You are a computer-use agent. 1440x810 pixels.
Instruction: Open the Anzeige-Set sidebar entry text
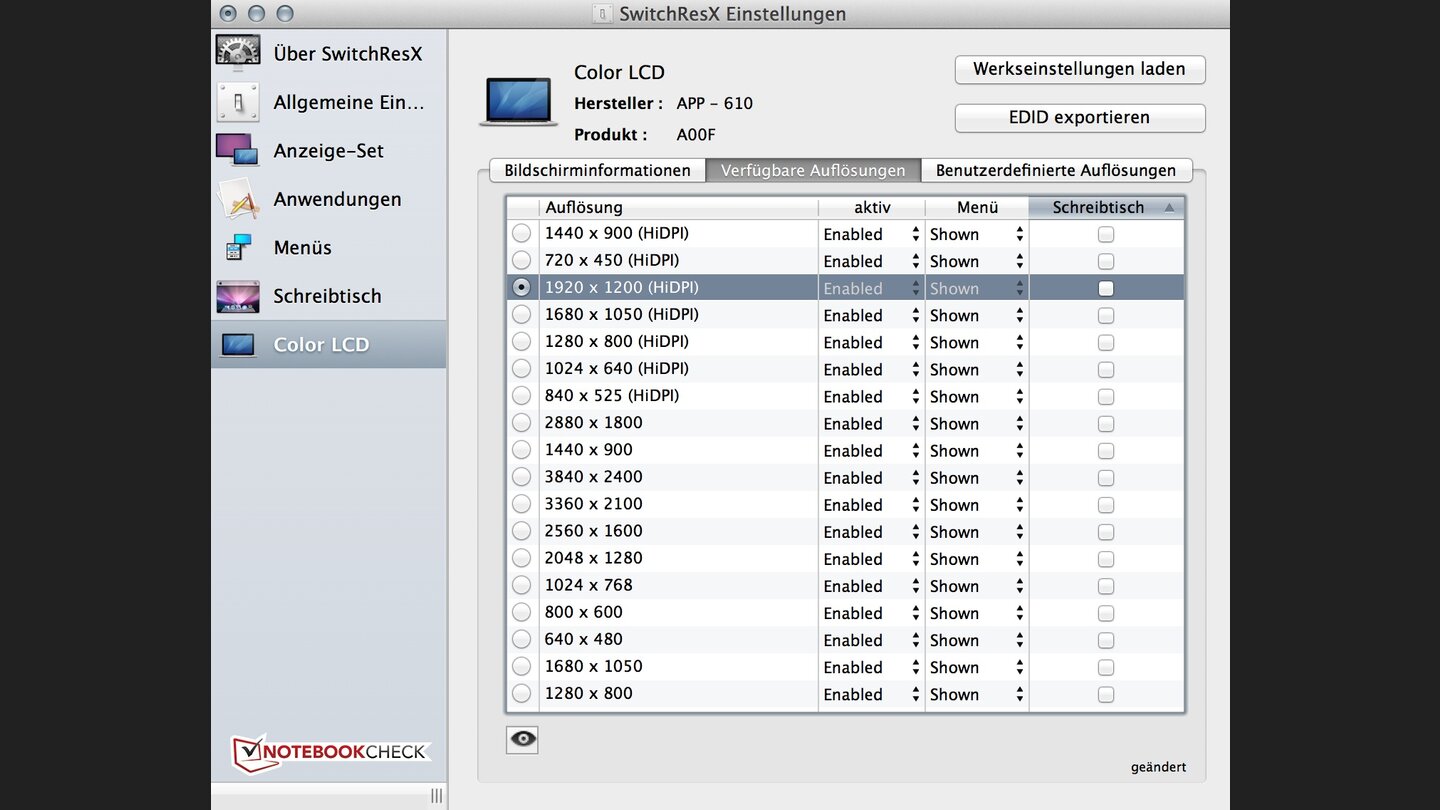tap(329, 151)
